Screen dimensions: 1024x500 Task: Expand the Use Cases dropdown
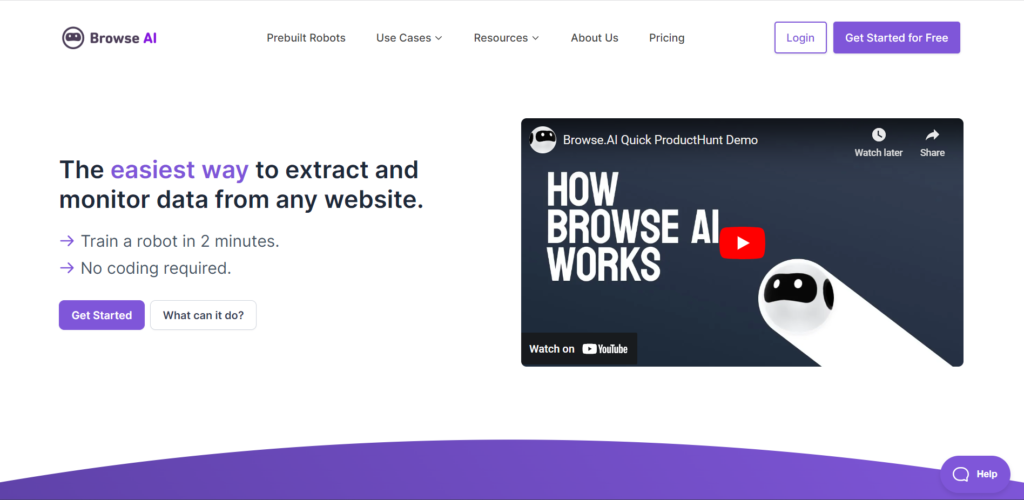(x=409, y=38)
